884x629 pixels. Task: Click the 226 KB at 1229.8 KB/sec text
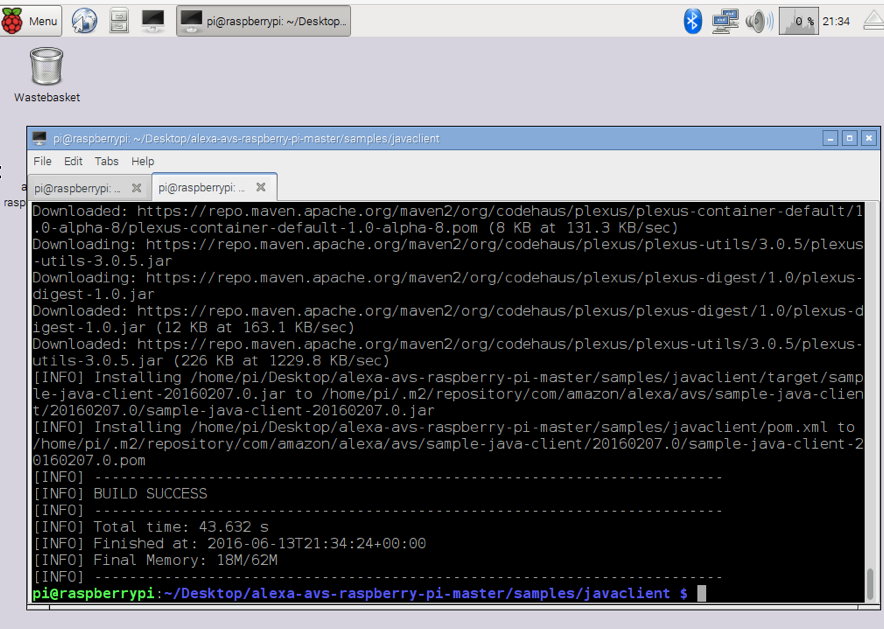pyautogui.click(x=281, y=361)
